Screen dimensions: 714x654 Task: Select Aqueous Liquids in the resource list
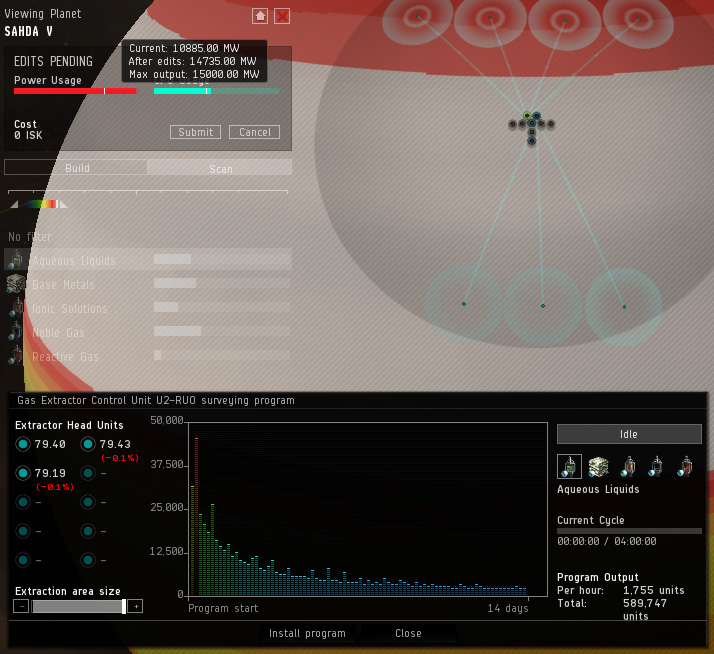(148, 260)
